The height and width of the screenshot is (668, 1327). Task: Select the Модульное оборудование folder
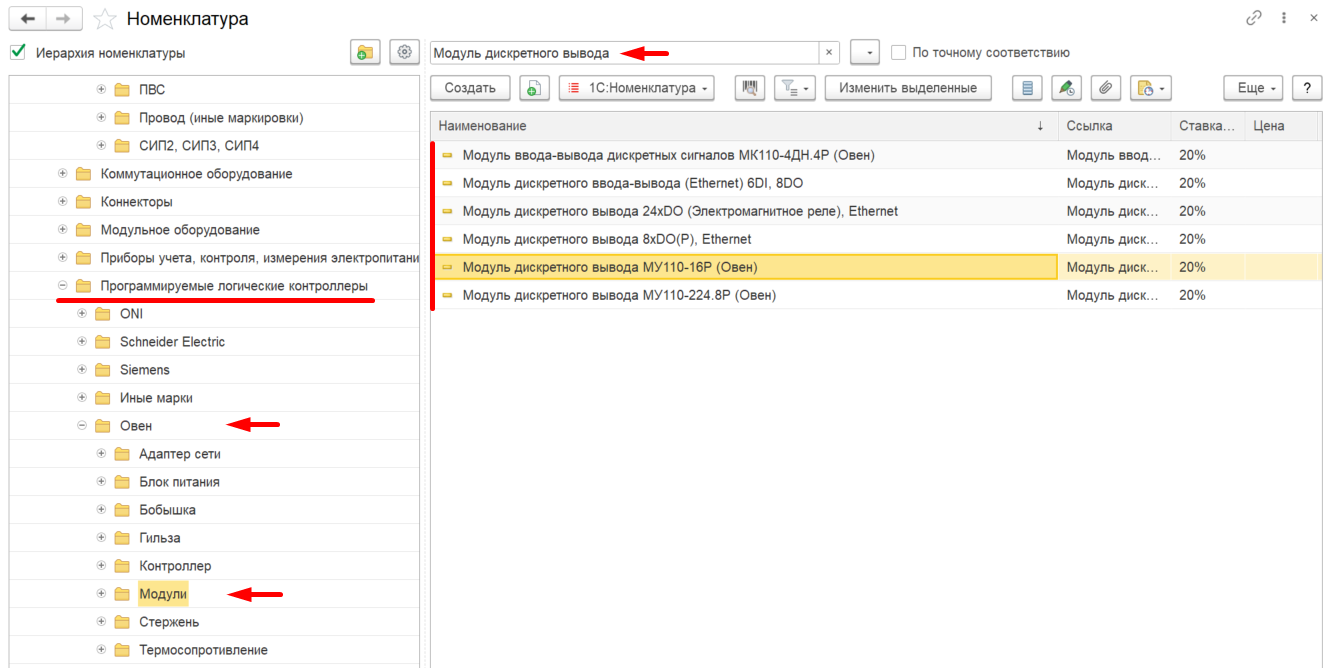click(x=180, y=230)
